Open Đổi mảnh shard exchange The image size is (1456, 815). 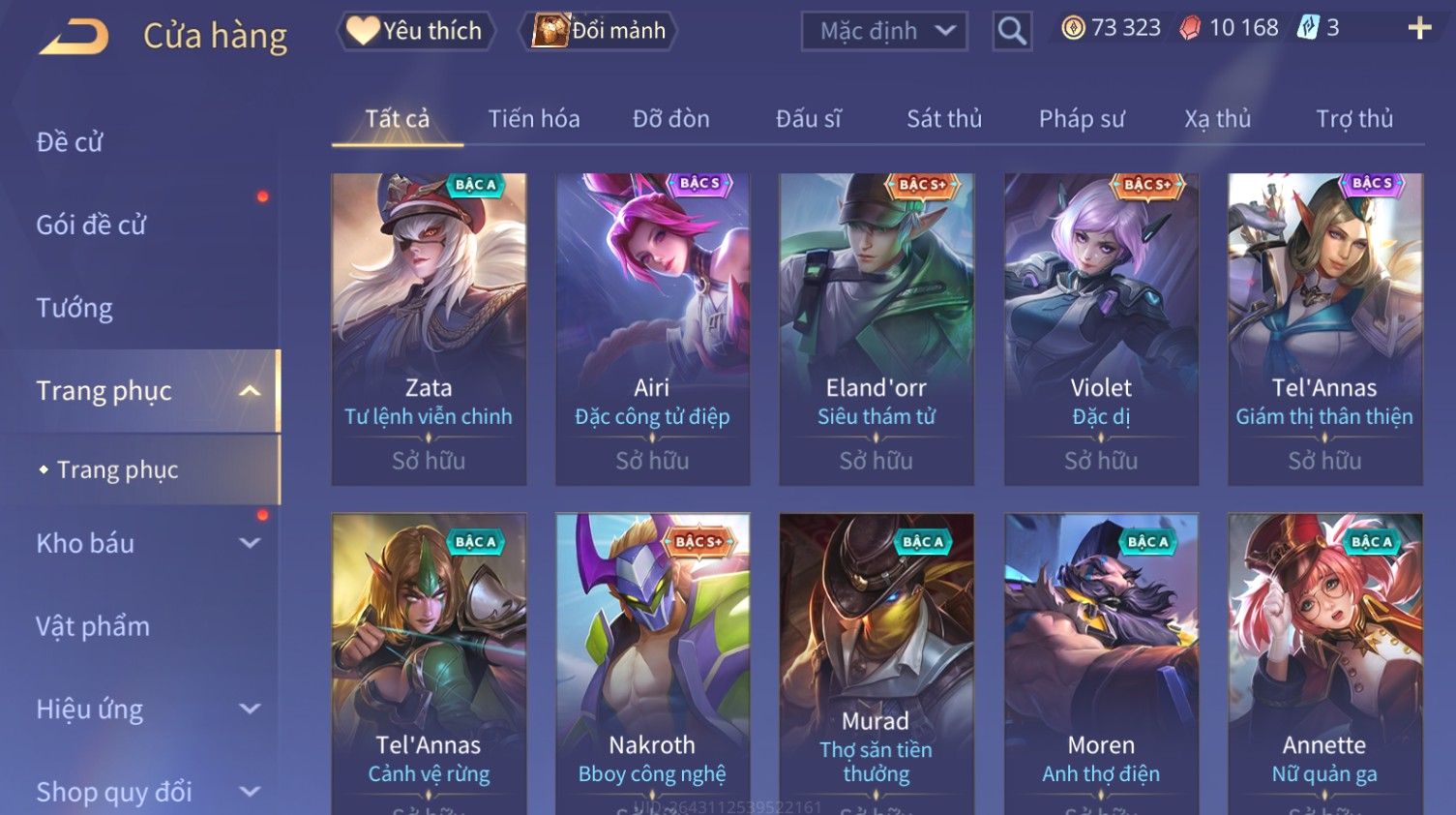click(598, 31)
